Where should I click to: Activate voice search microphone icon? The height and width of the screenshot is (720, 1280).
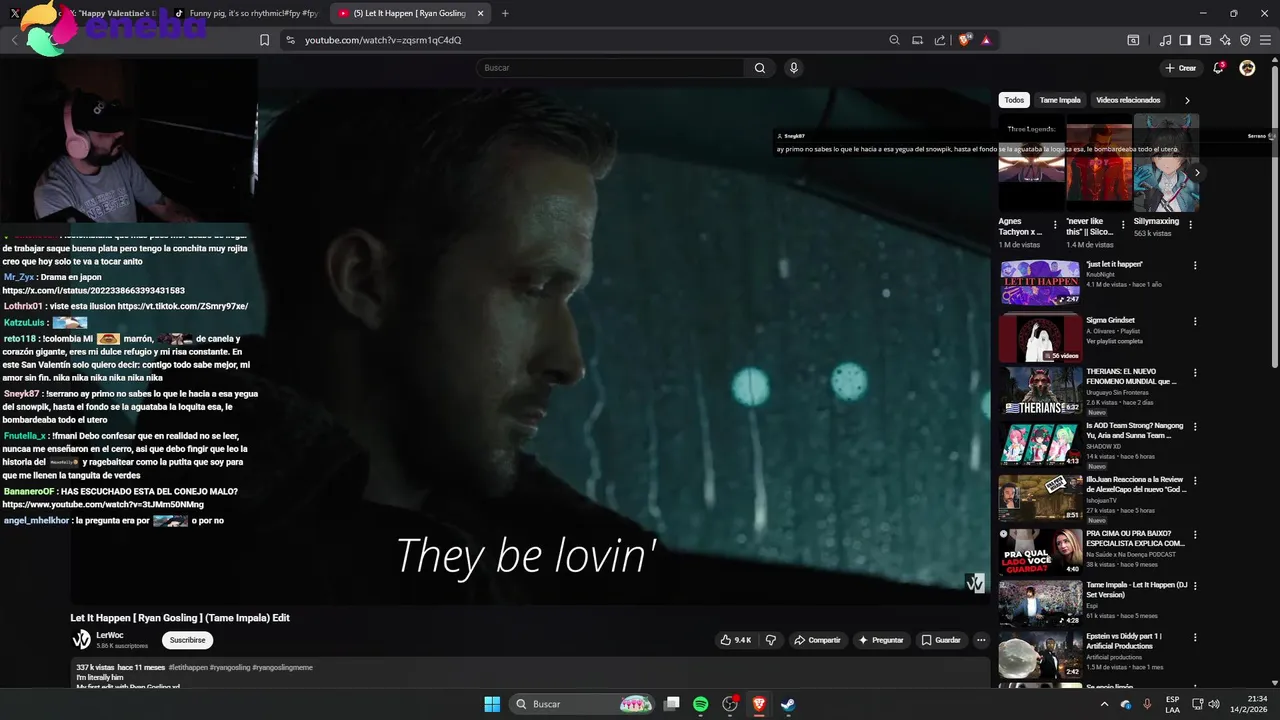pyautogui.click(x=794, y=68)
